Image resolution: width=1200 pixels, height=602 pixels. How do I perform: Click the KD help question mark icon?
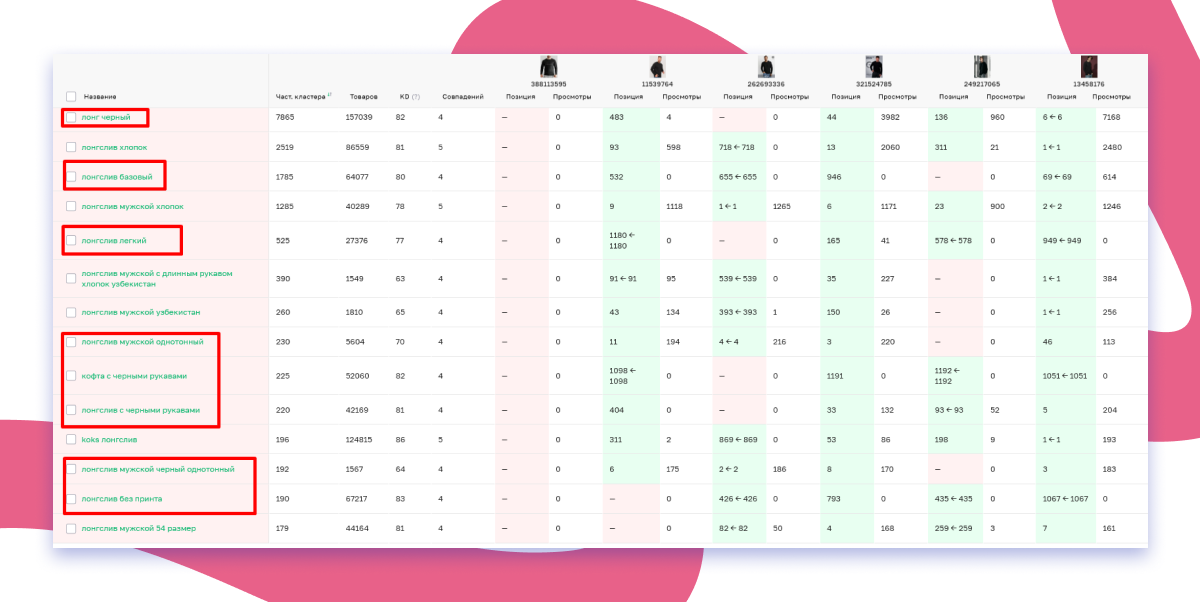tap(415, 97)
